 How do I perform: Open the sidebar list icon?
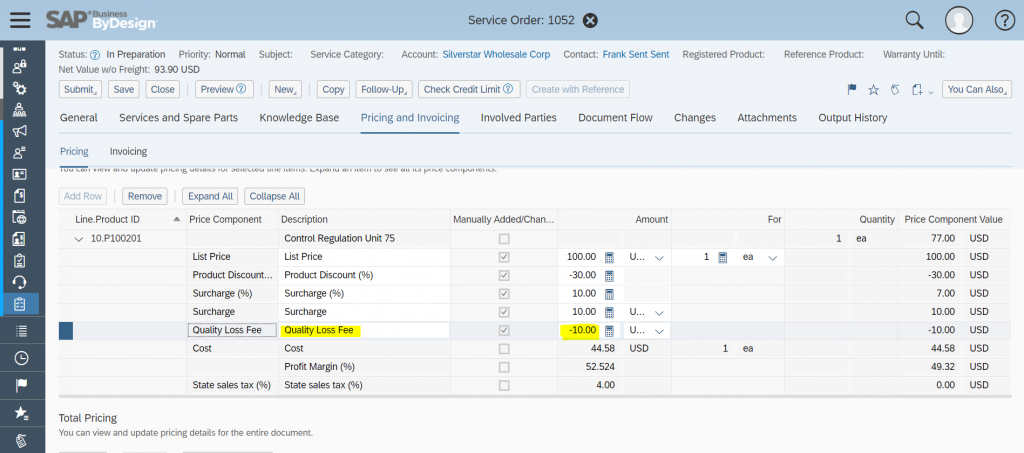[21, 331]
